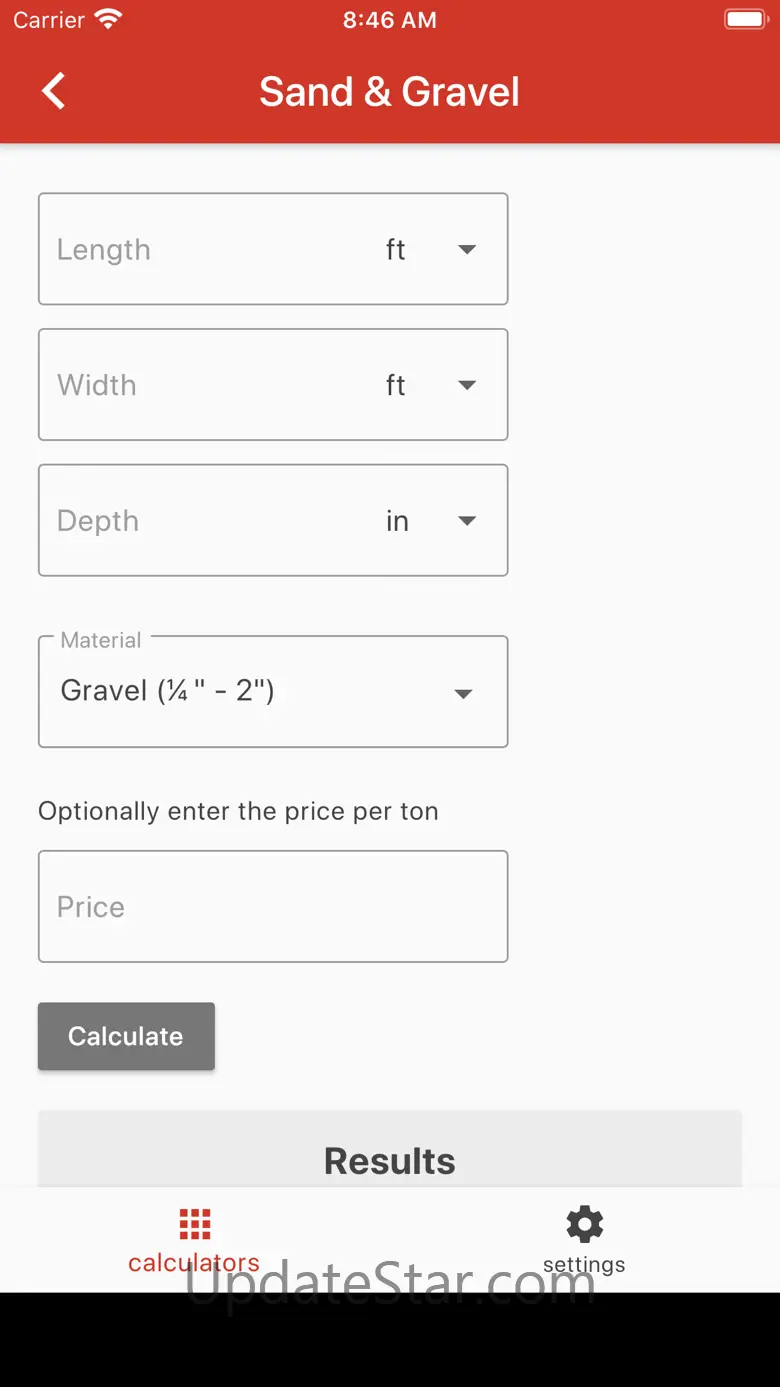The image size is (780, 1387).
Task: Click the price per ton hint text
Action: (x=238, y=811)
